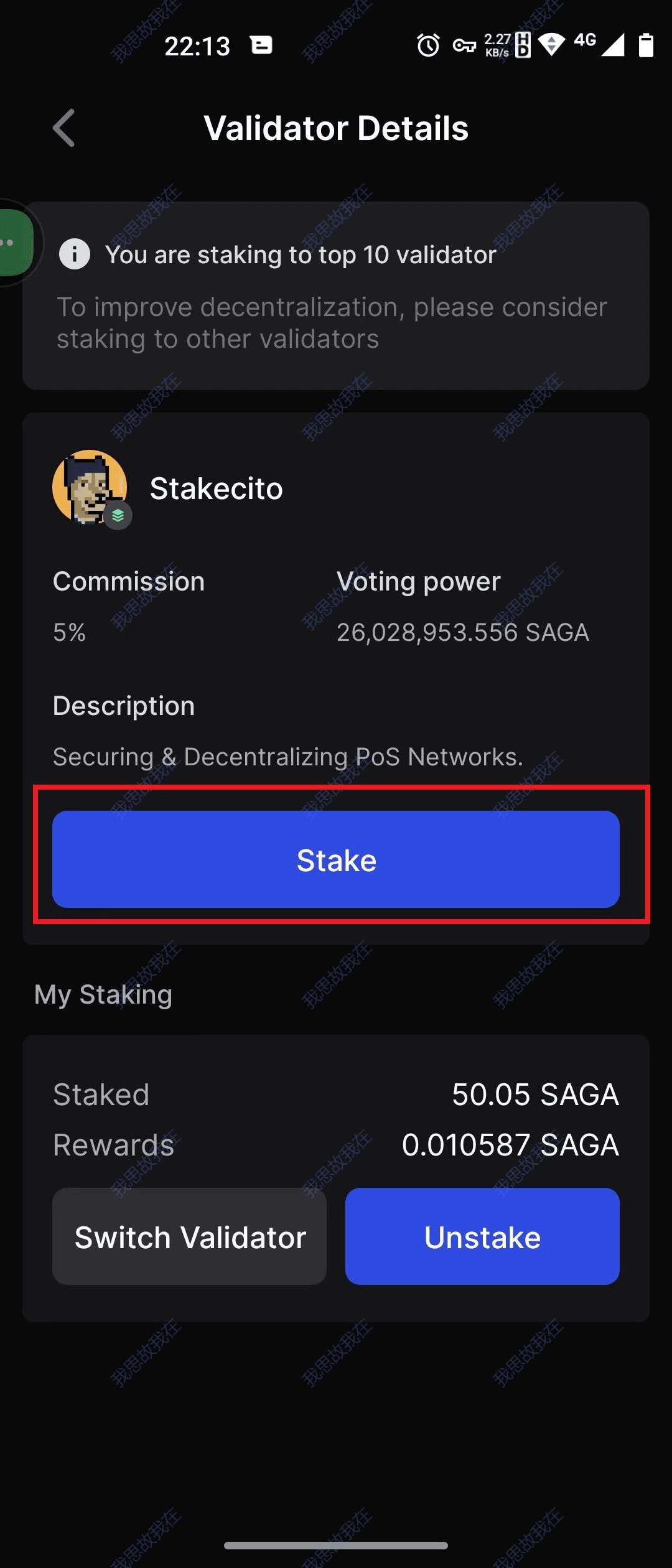
Task: Tap the 0.010587 SAGA rewards amount
Action: (510, 1145)
